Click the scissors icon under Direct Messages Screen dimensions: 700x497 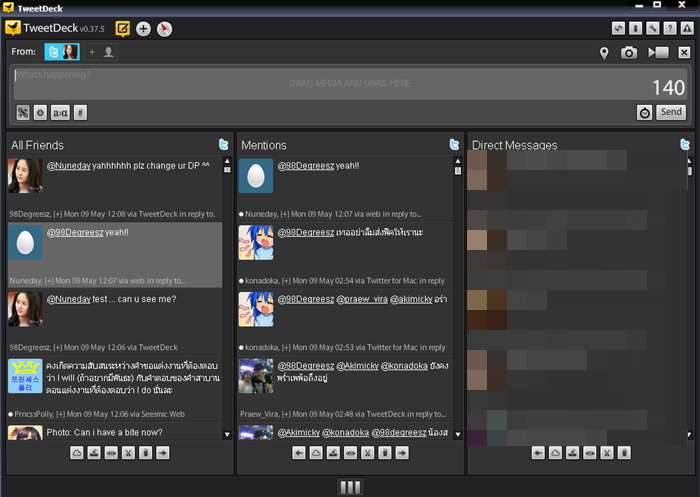607,453
